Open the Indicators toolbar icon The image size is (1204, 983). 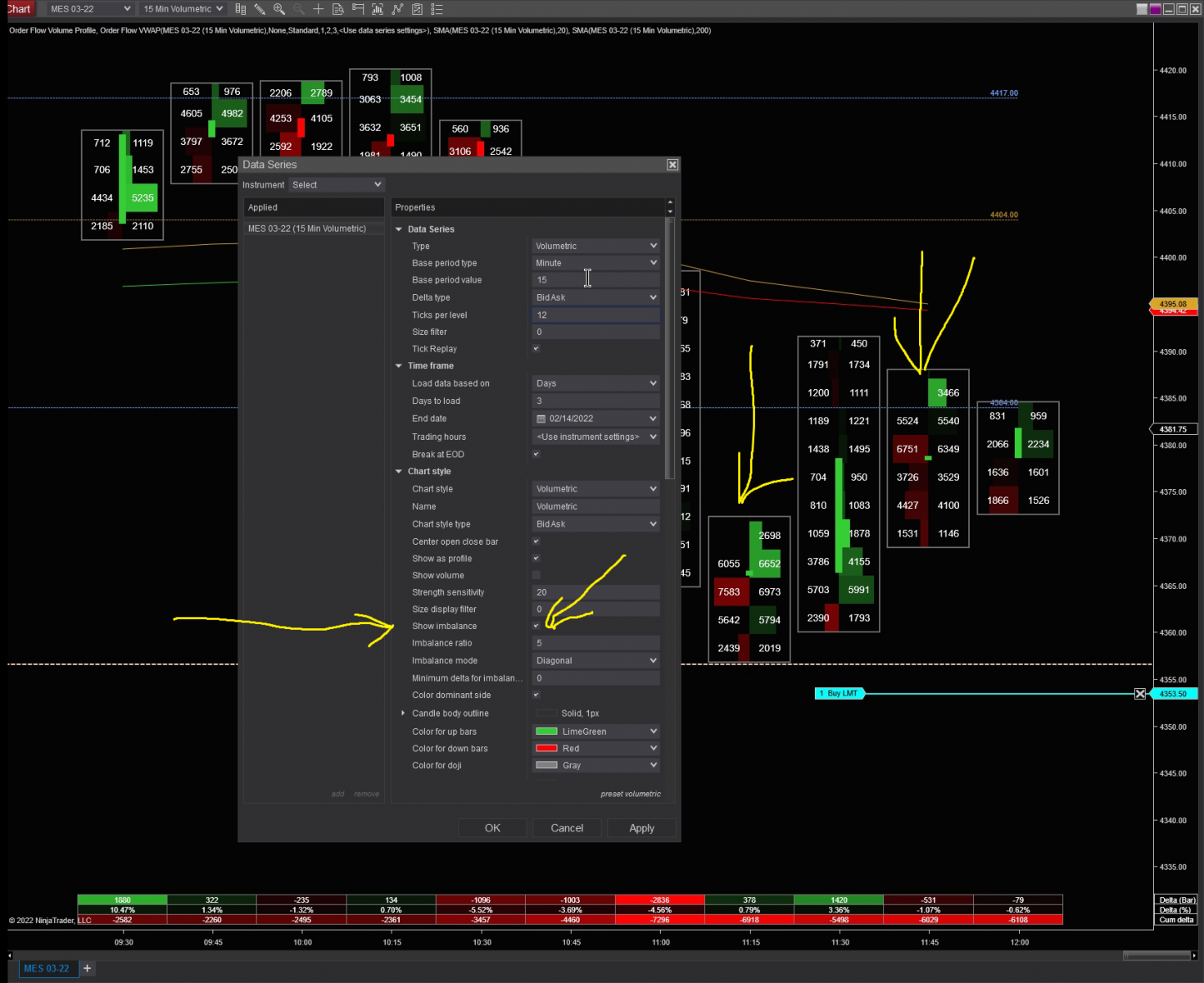(397, 9)
